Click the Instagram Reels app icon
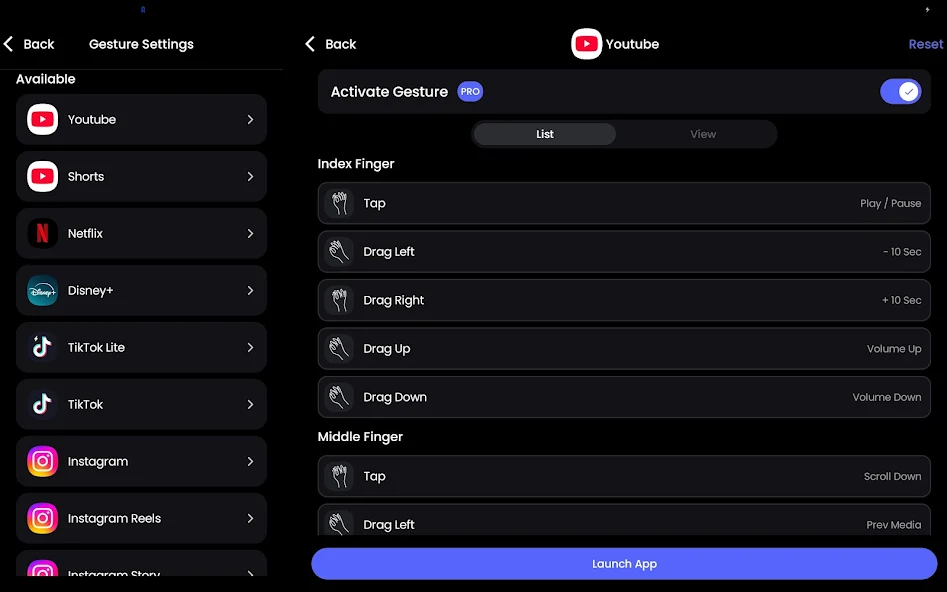 click(42, 519)
